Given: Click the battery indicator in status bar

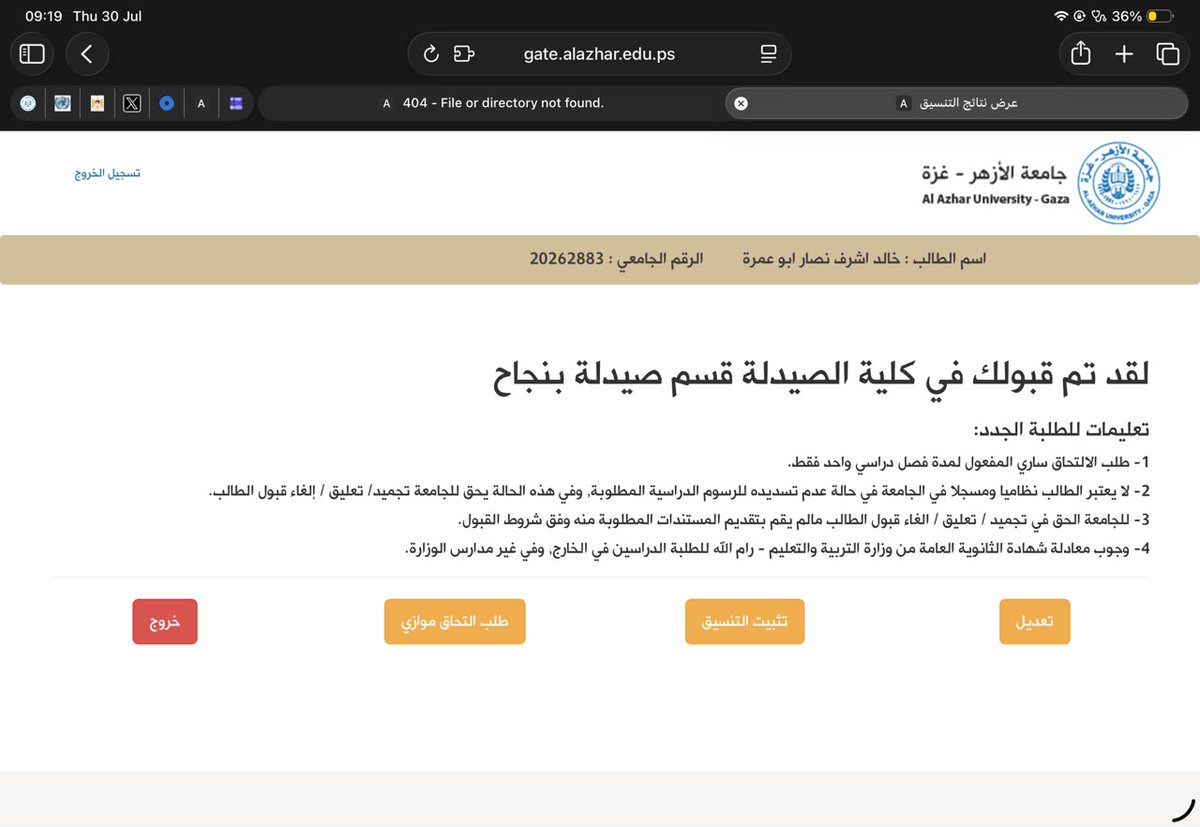Looking at the screenshot, I should point(1159,16).
